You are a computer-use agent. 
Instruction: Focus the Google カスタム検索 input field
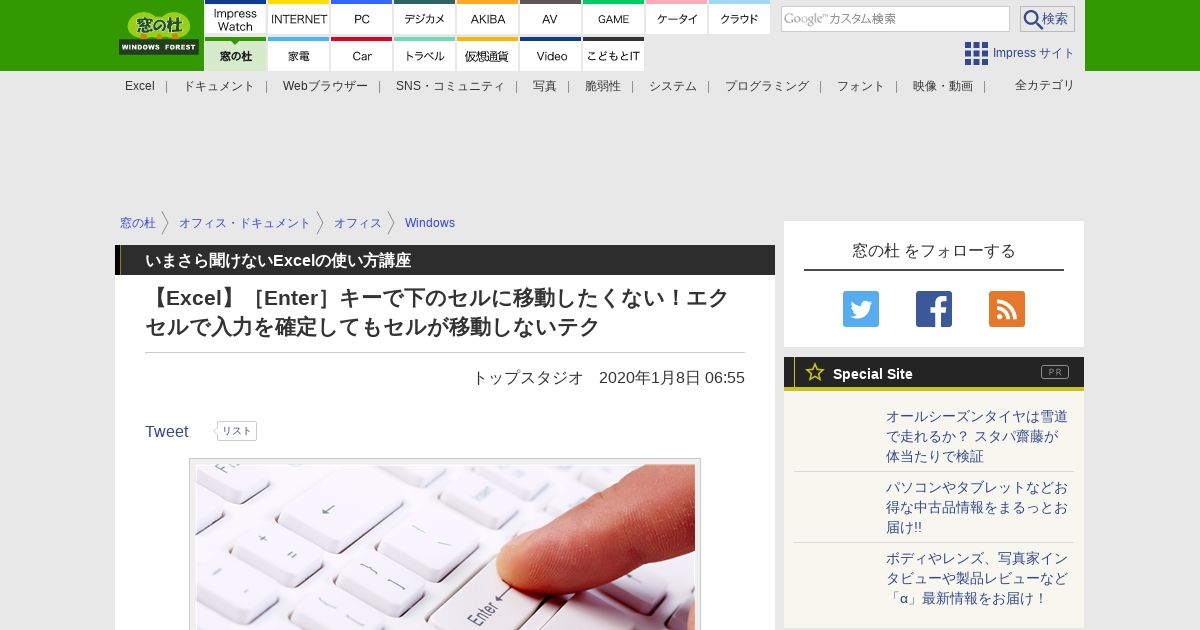click(895, 19)
